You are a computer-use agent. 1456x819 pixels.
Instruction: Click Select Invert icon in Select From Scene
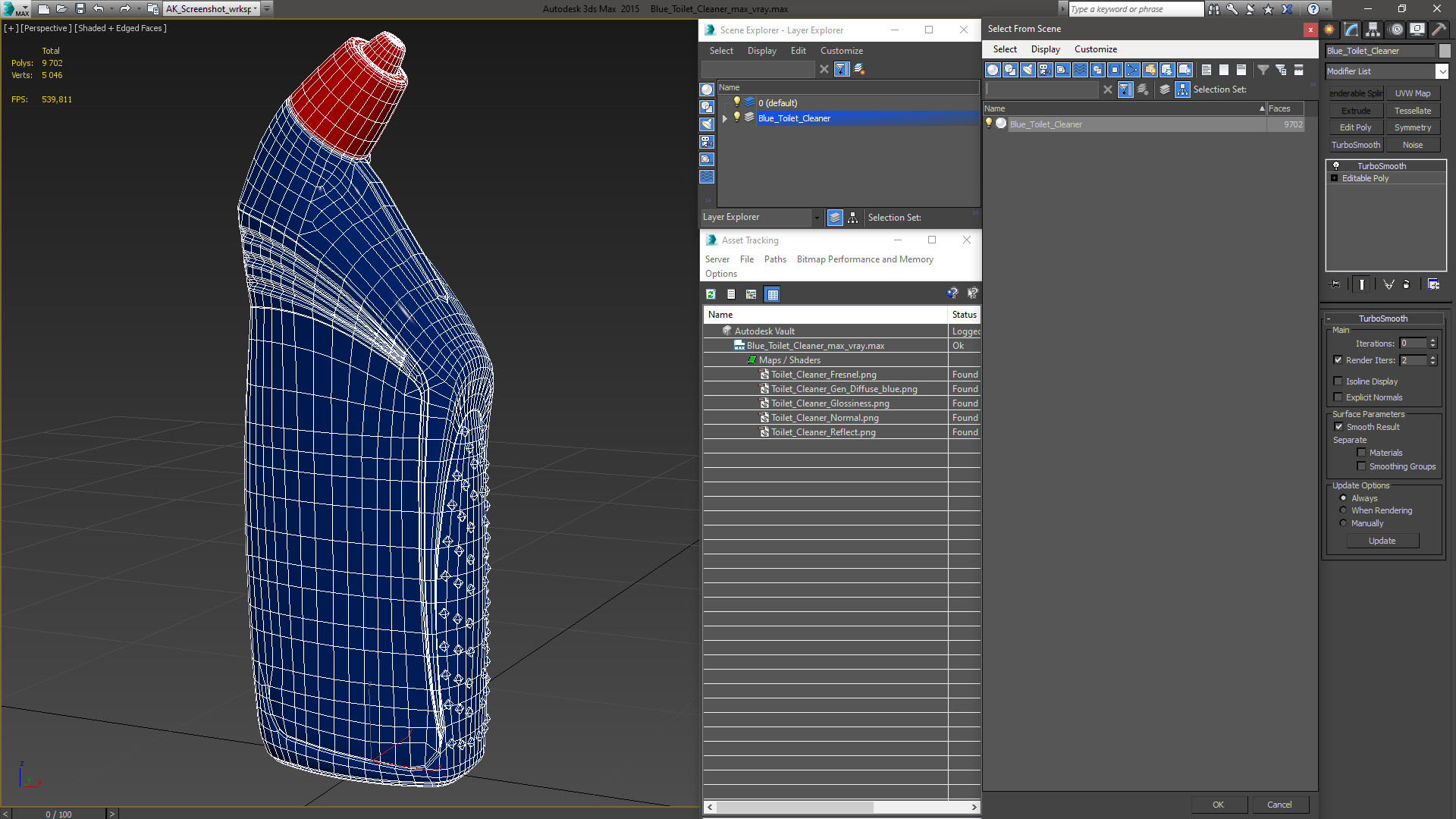(x=1241, y=70)
